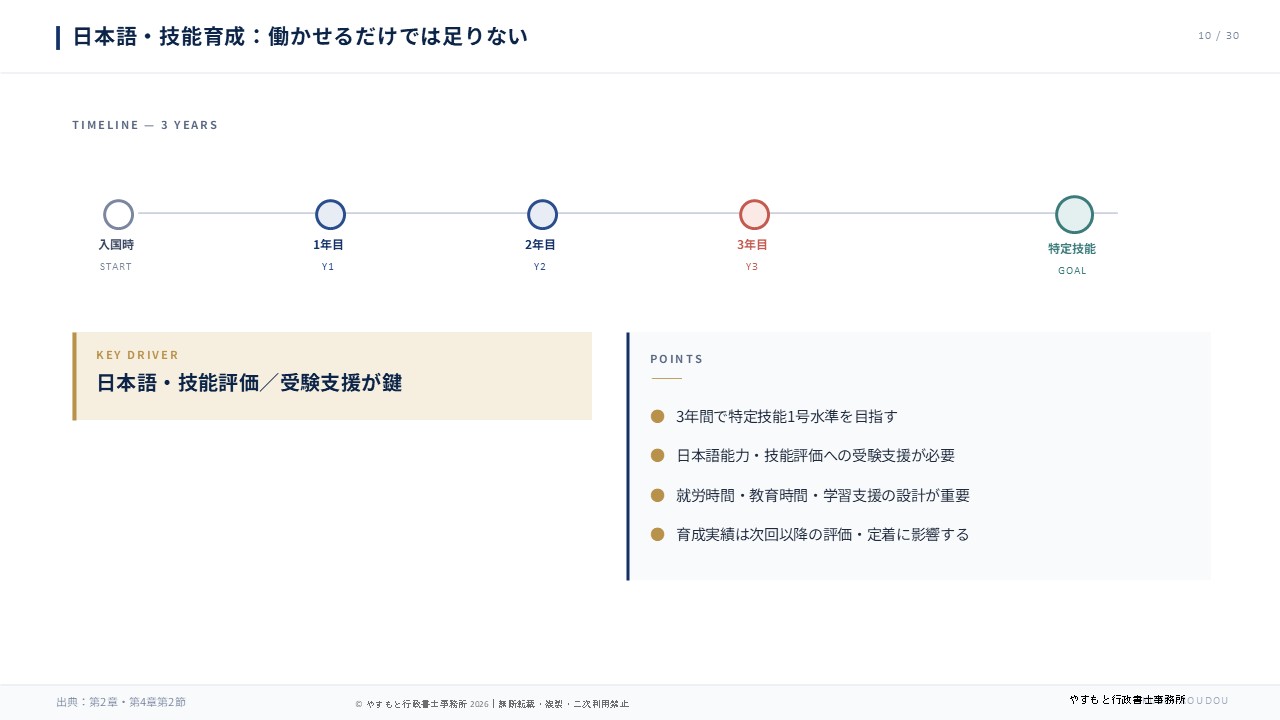
Task: Click the Y1 caption
Action: pos(328,267)
